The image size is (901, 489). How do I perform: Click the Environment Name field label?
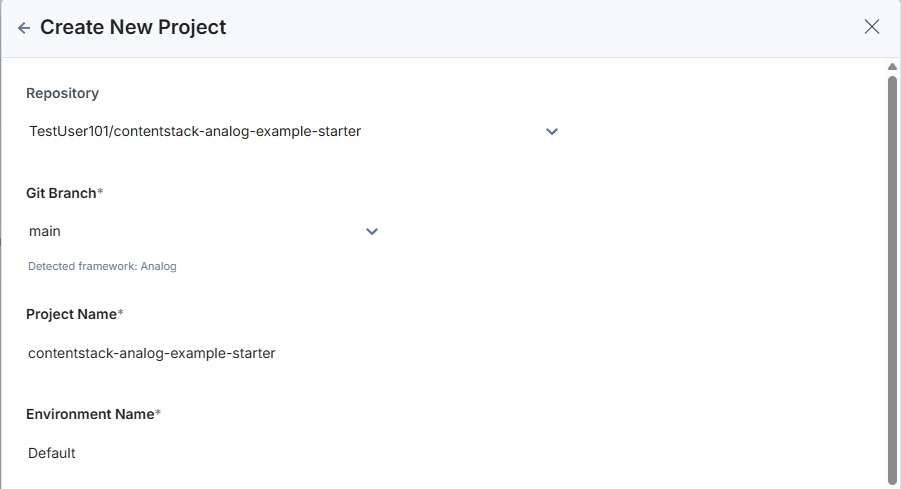(x=89, y=414)
